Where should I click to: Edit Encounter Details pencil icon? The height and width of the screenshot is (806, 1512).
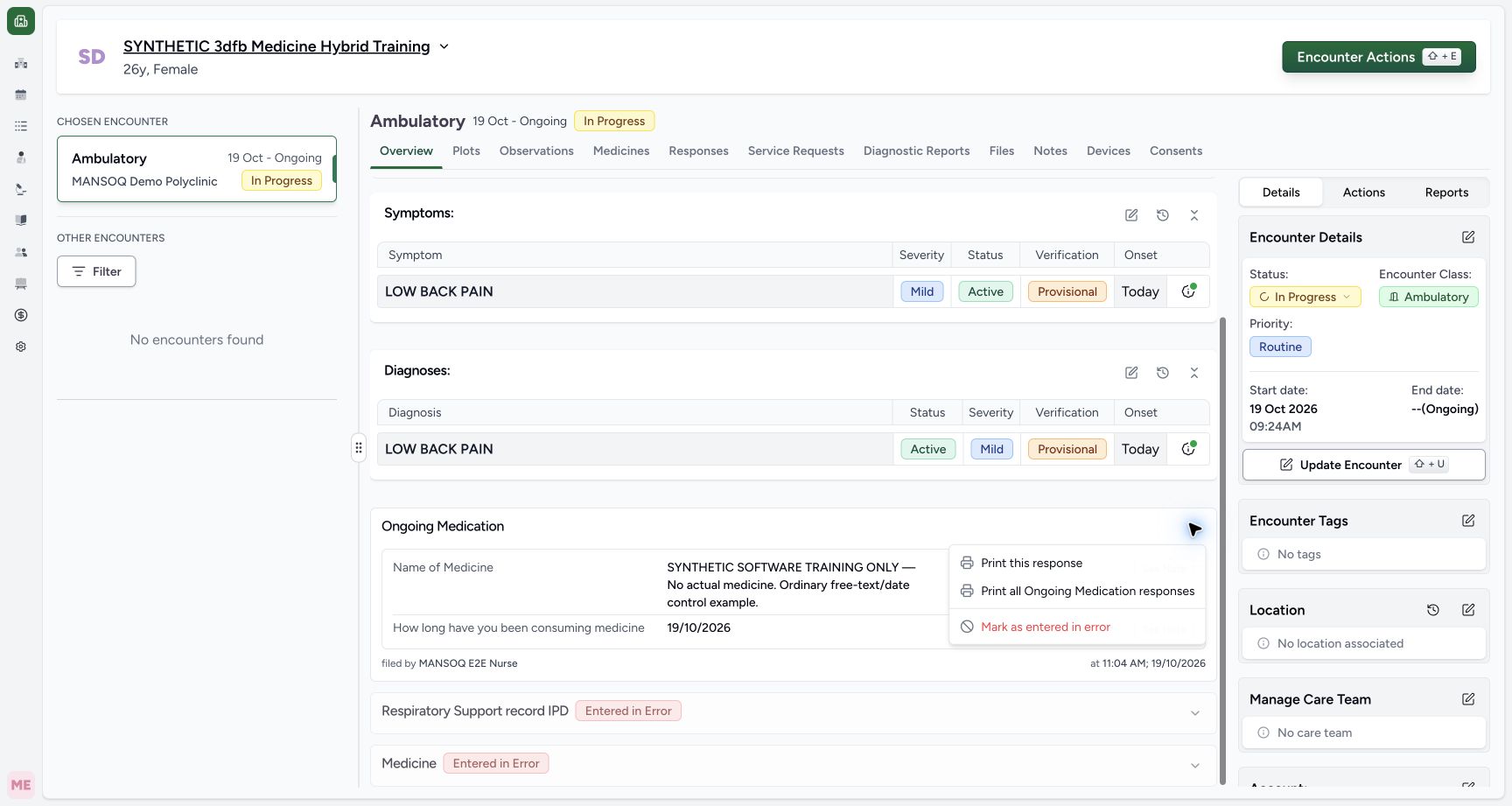tap(1468, 237)
